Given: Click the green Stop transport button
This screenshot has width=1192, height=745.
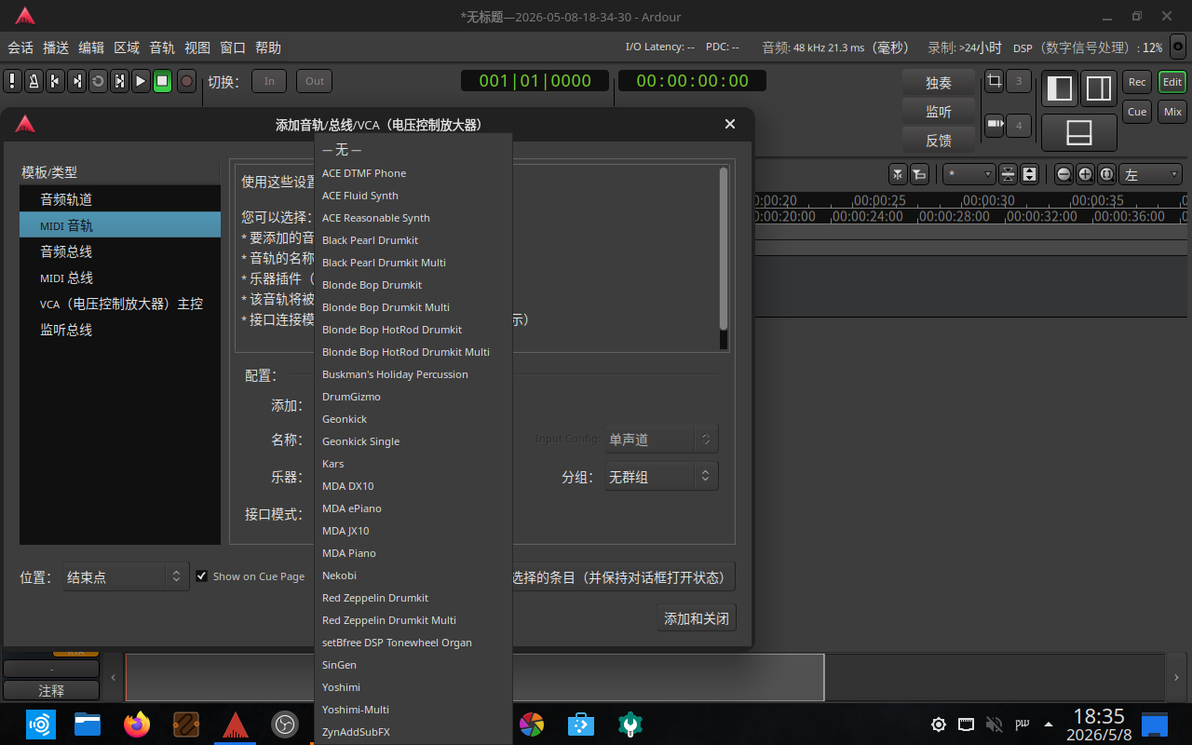Looking at the screenshot, I should tap(162, 81).
